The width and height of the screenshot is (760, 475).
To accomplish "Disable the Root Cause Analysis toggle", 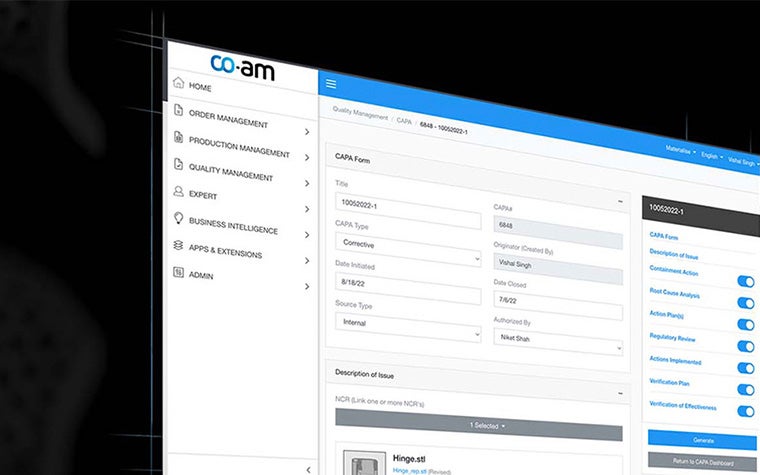I will 745,303.
